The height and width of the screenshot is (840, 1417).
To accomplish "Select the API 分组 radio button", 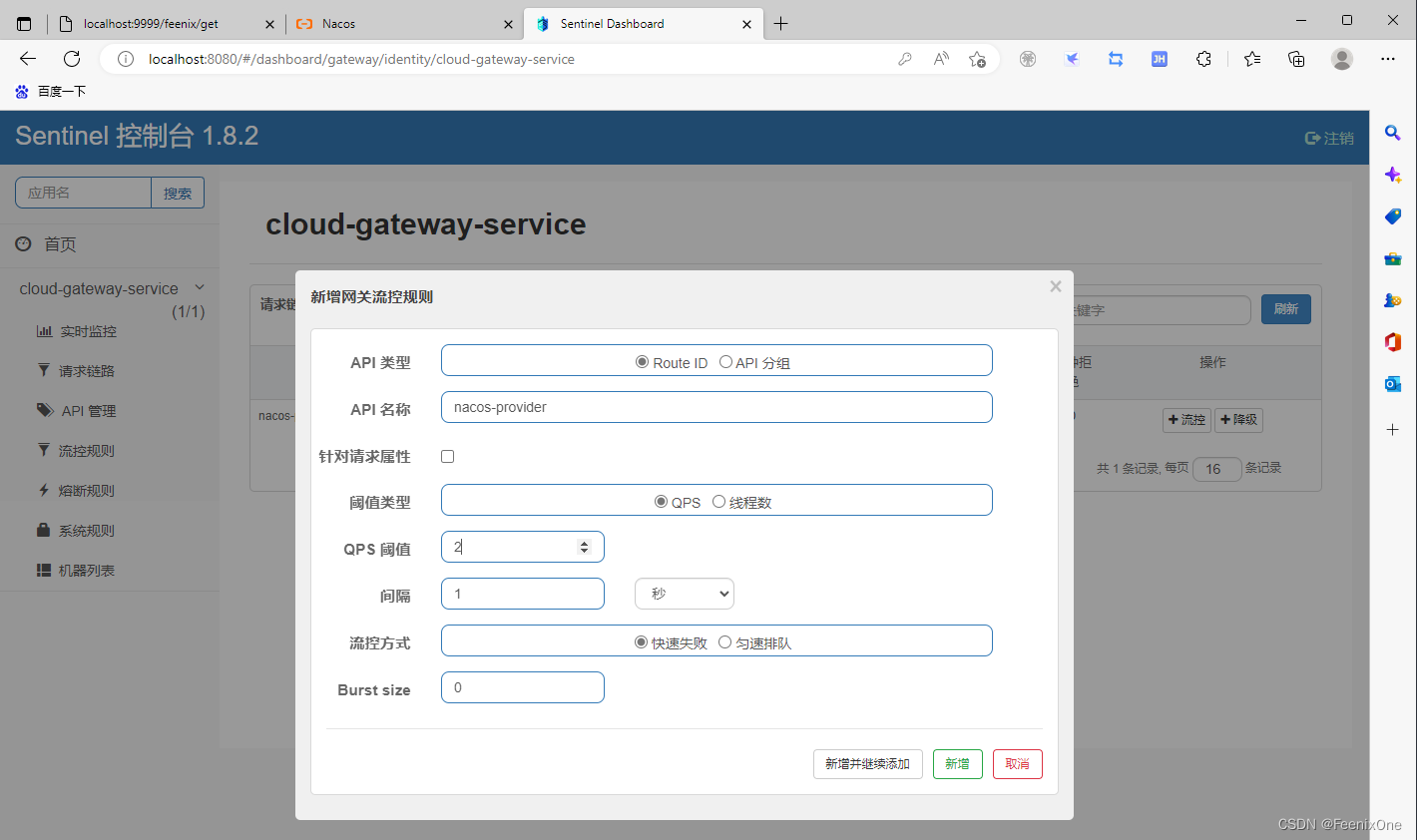I will point(725,362).
